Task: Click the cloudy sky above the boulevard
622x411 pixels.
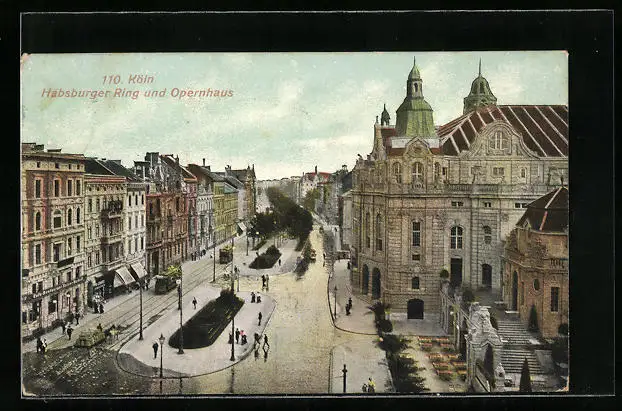Action: pyautogui.click(x=290, y=110)
